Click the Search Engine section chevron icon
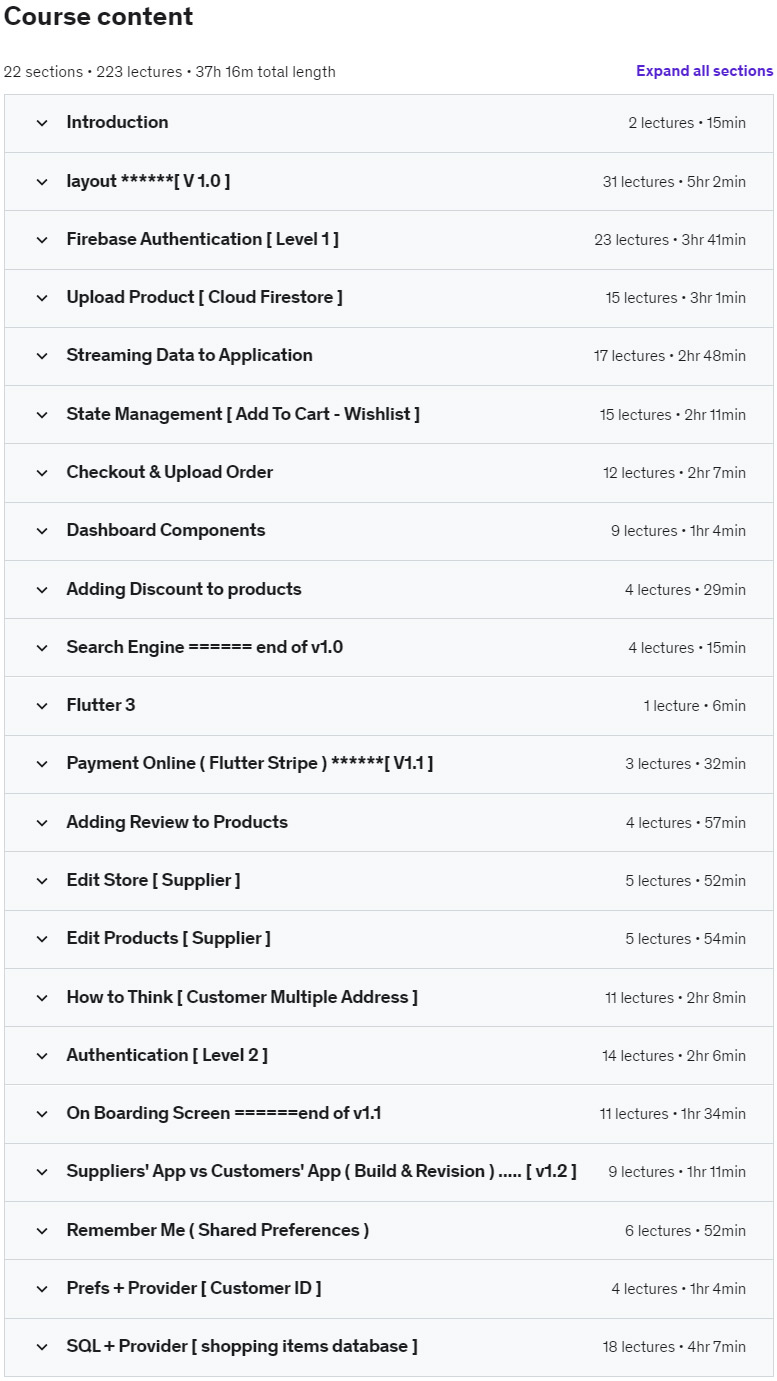 42,648
